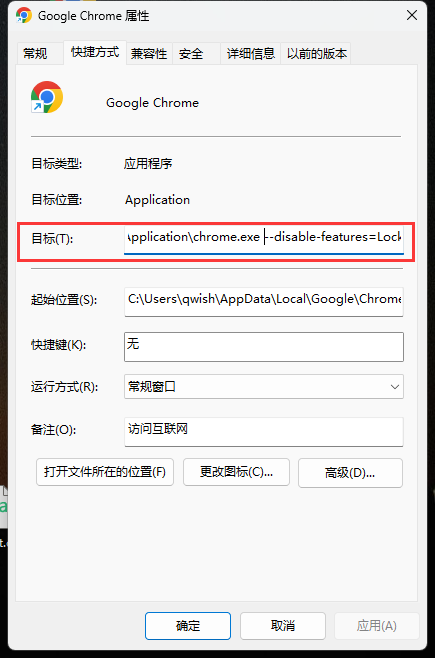Click 打开文件所在的位置(F) button
This screenshot has width=435, height=658.
coord(105,472)
